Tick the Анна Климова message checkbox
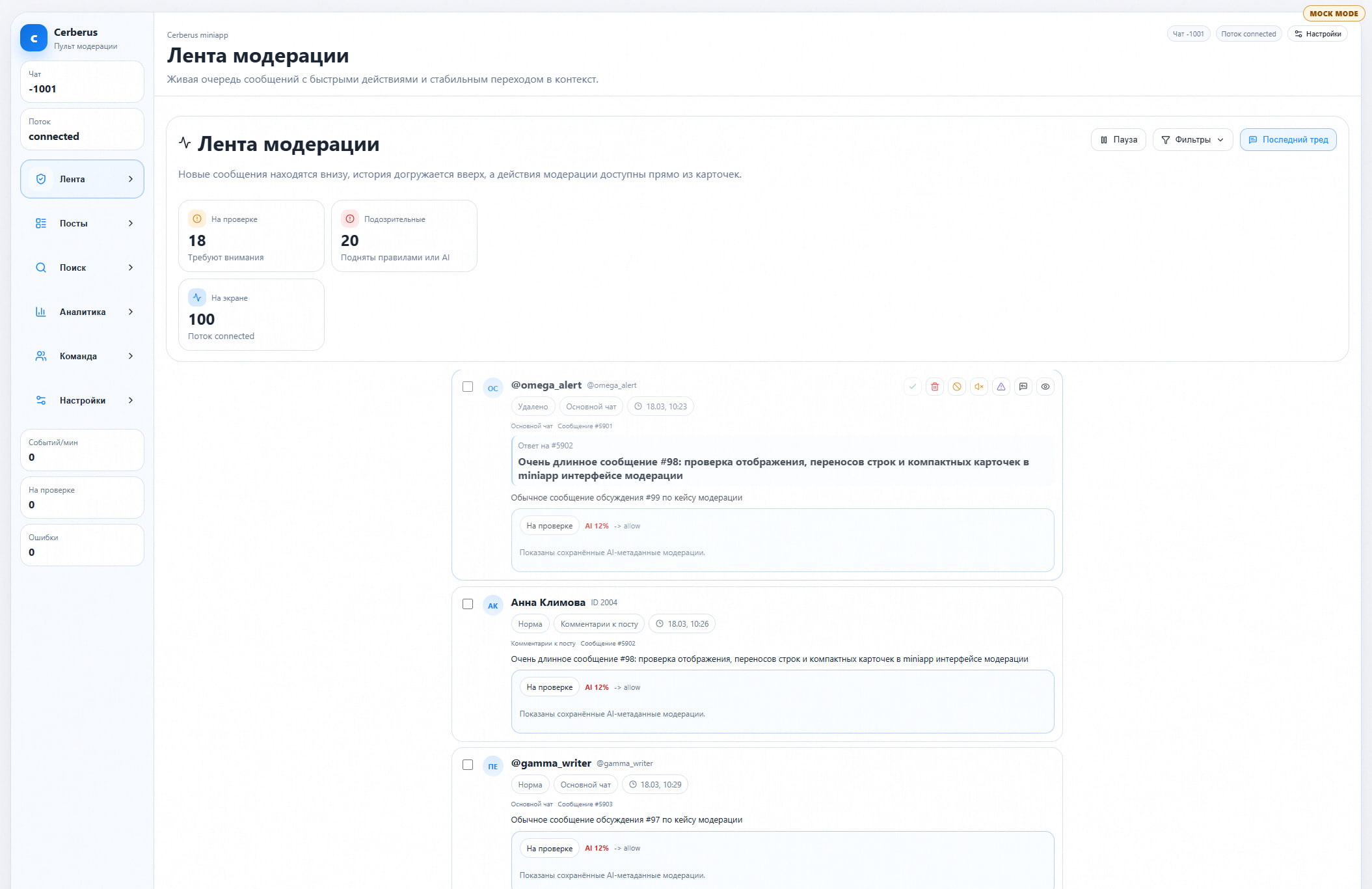This screenshot has width=1372, height=889. [467, 604]
